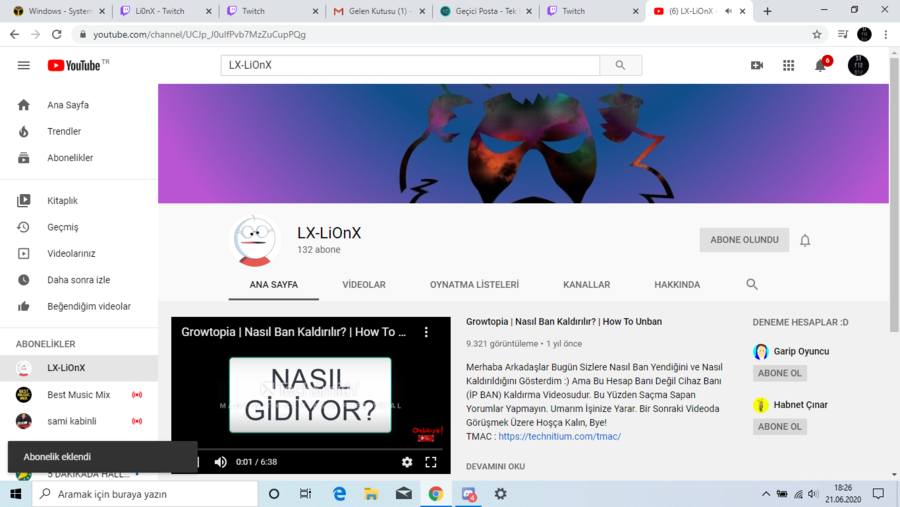
Task: Reload the browser page
Action: click(x=56, y=34)
